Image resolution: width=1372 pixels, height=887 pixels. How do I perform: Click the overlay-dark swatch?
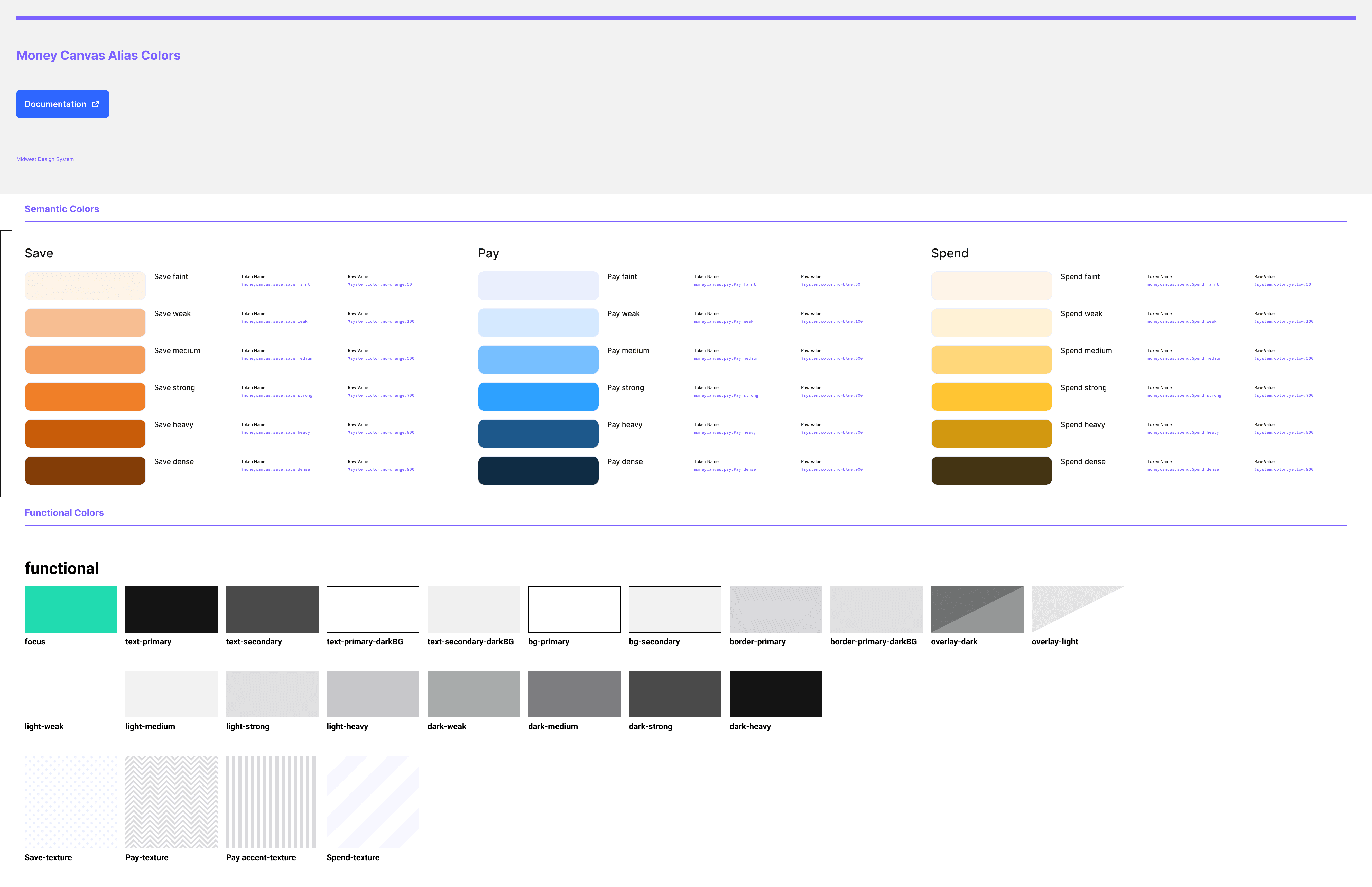pos(978,609)
